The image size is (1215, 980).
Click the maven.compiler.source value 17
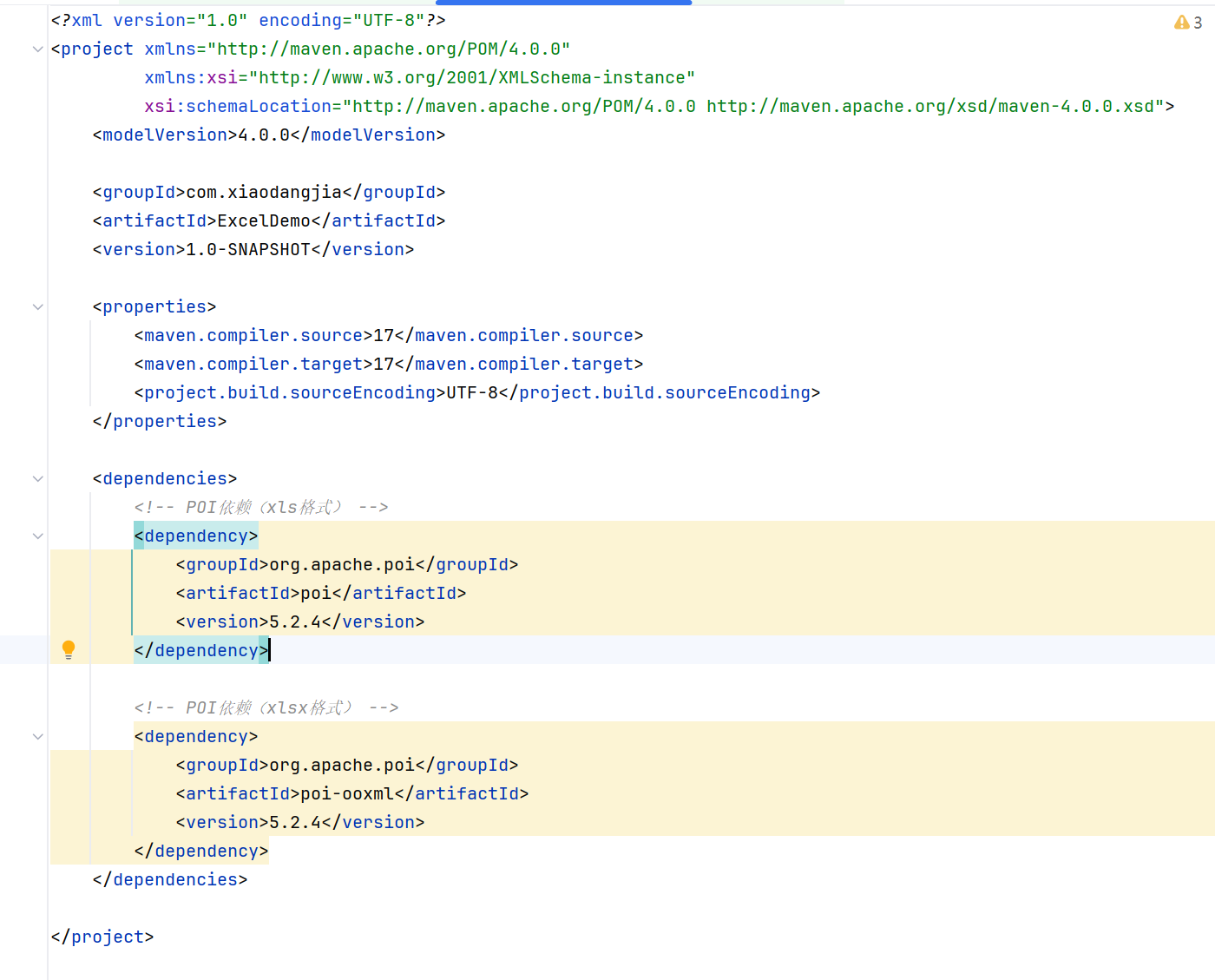coord(384,335)
